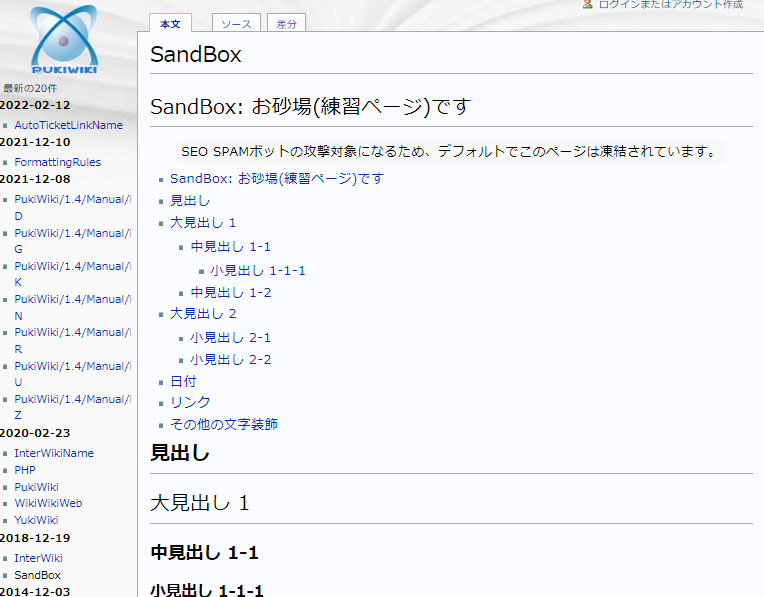Jump to 見出し in contents list

pyautogui.click(x=190, y=201)
